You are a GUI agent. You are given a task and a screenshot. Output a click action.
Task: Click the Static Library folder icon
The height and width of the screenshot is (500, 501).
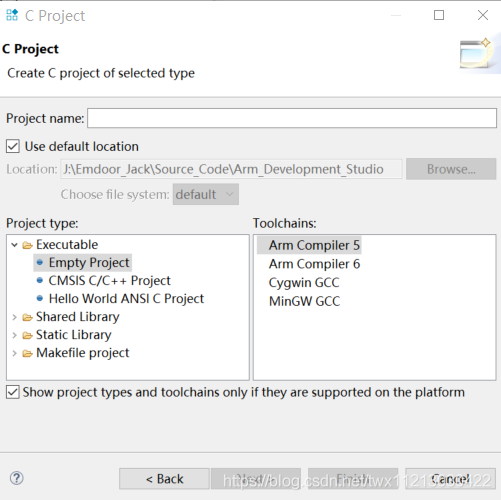[x=27, y=335]
